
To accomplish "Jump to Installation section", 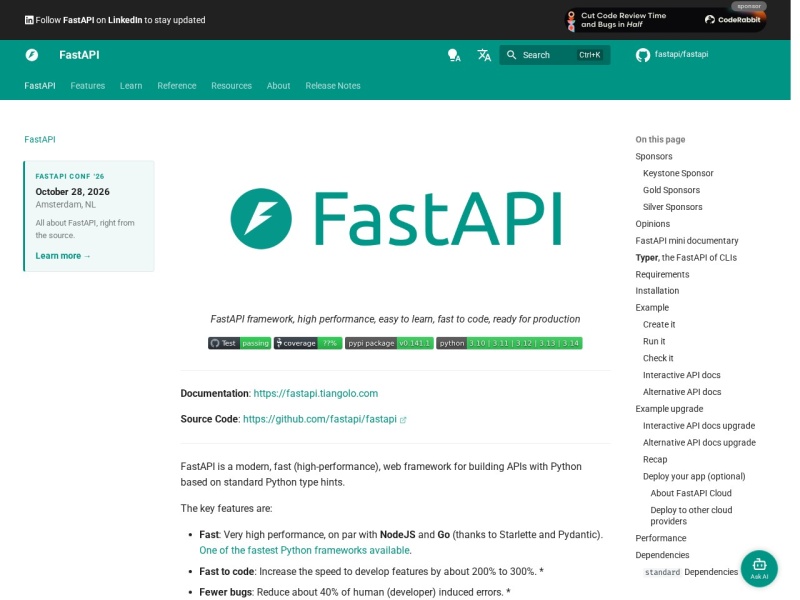I will [x=657, y=290].
